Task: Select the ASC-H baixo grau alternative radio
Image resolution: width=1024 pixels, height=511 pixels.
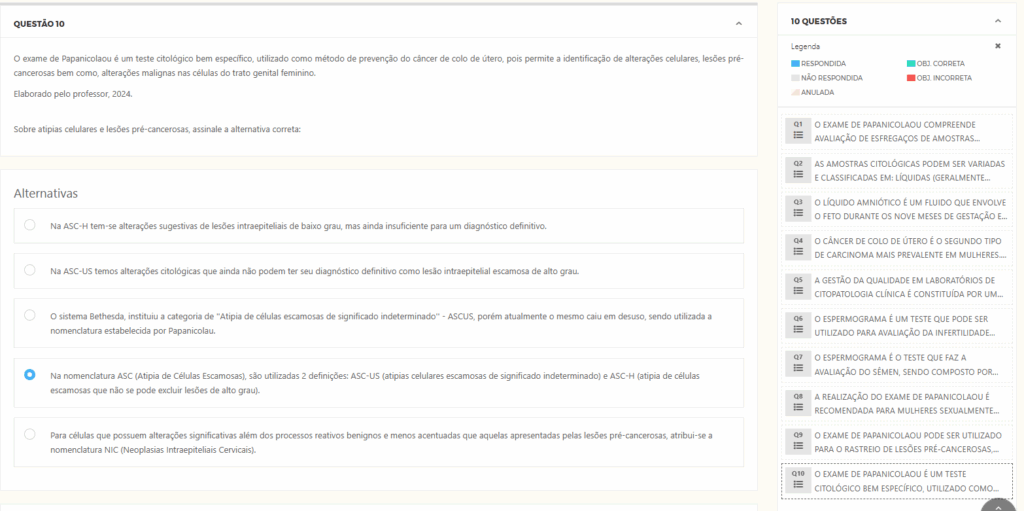Action: 30,225
